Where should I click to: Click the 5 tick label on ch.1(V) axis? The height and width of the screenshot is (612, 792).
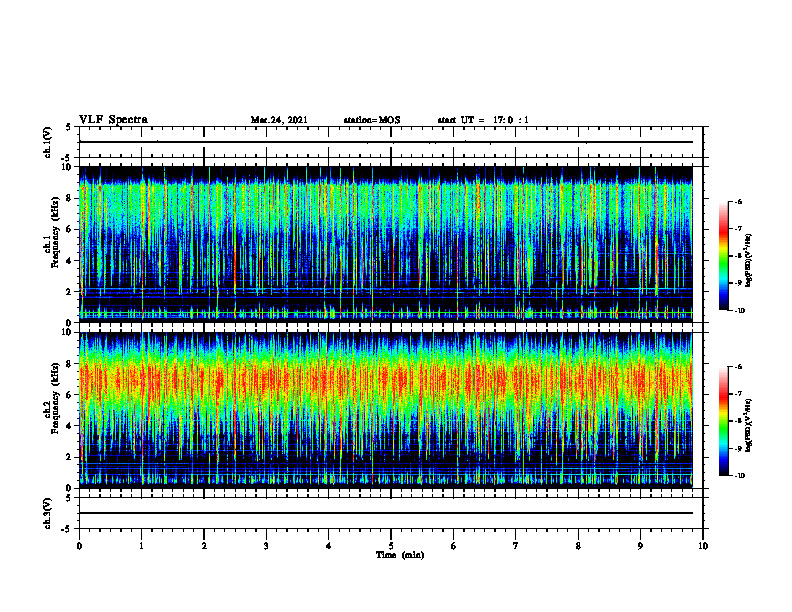tap(69, 128)
